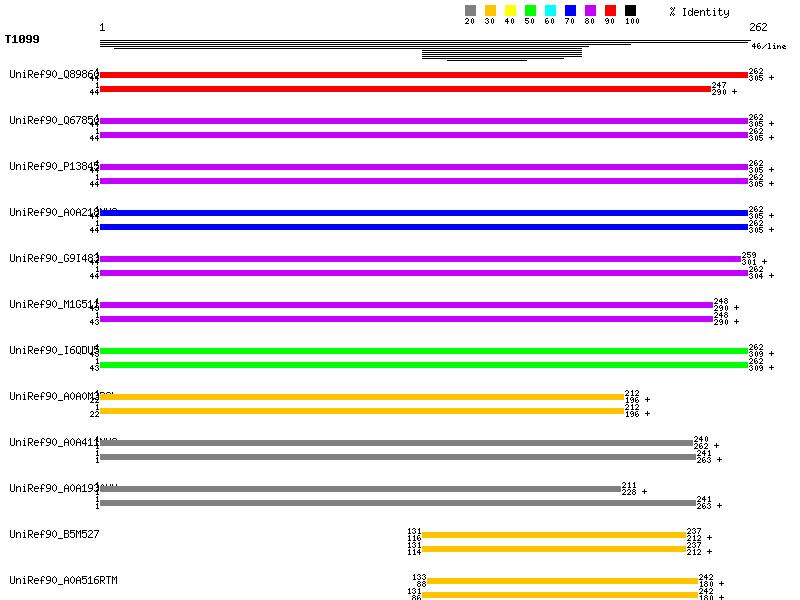800x600 pixels.
Task: Open the UniRef90_B5M527 hit label
Action: click(54, 534)
